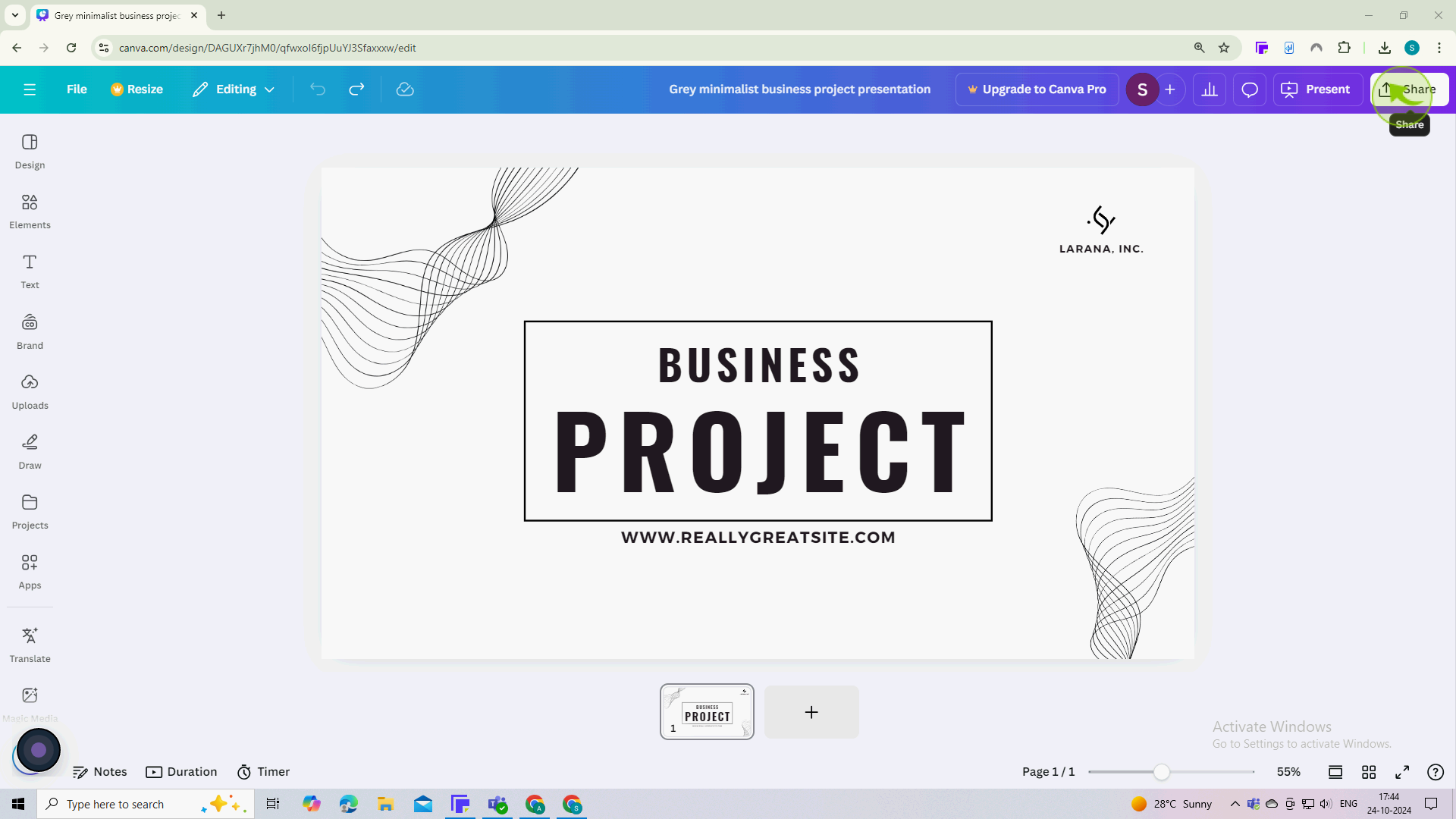Select the BUSINESS heading text
Screen dimensions: 1456x819
[x=759, y=365]
